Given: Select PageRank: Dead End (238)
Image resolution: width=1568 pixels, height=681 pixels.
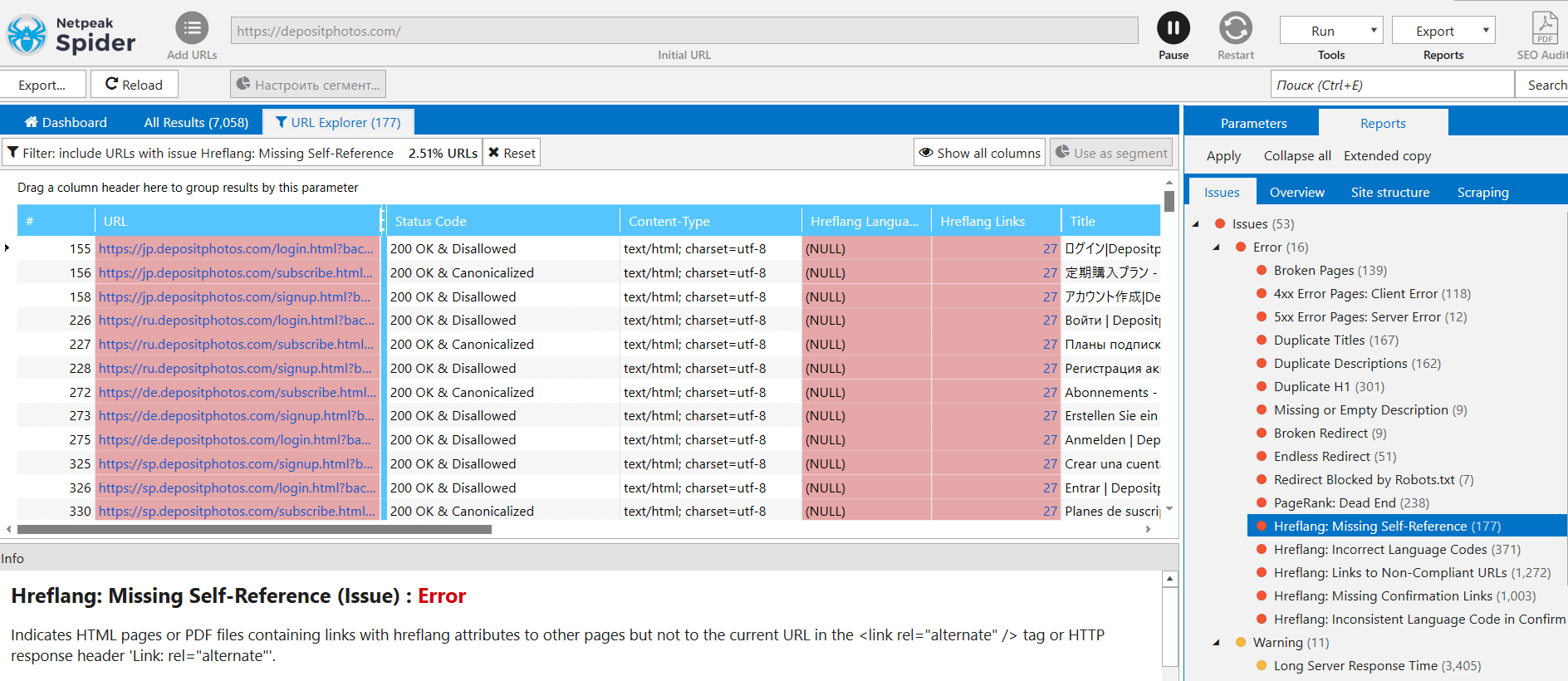Looking at the screenshot, I should (1351, 502).
